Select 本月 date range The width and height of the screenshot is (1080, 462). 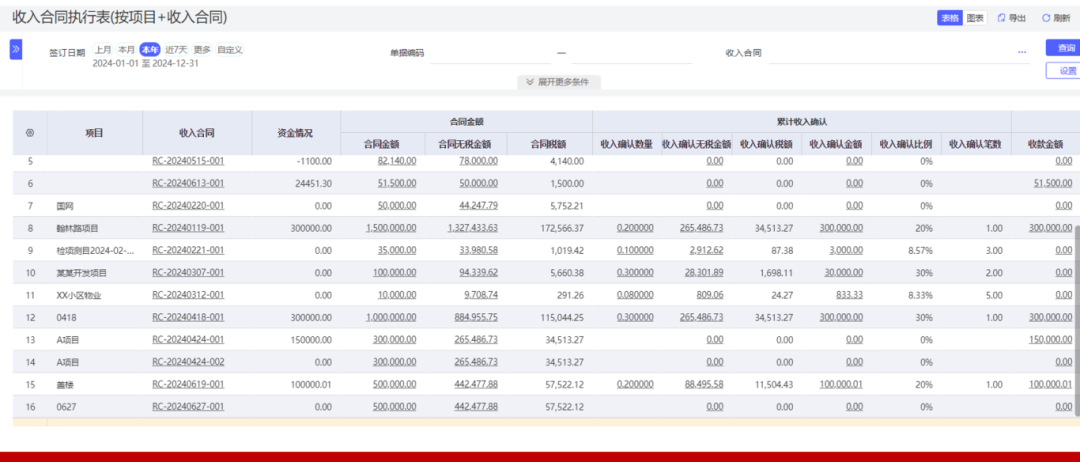pyautogui.click(x=126, y=50)
